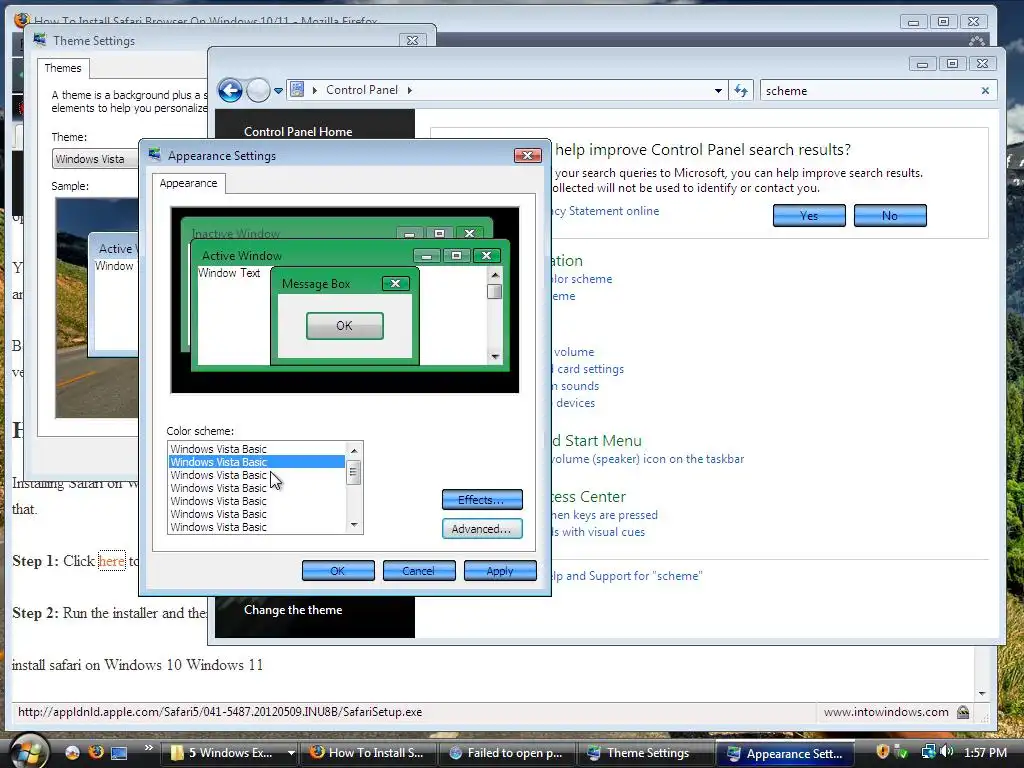Switch to 'Failed to open p...' taskbar button
This screenshot has height=768, width=1024.
[x=506, y=753]
